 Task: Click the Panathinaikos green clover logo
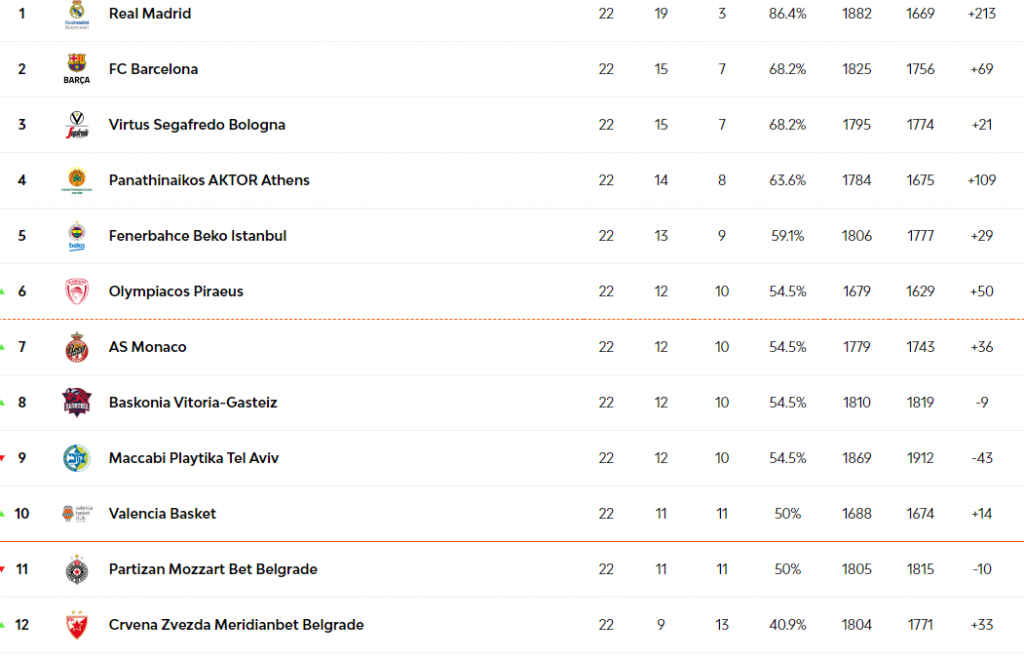(x=77, y=180)
